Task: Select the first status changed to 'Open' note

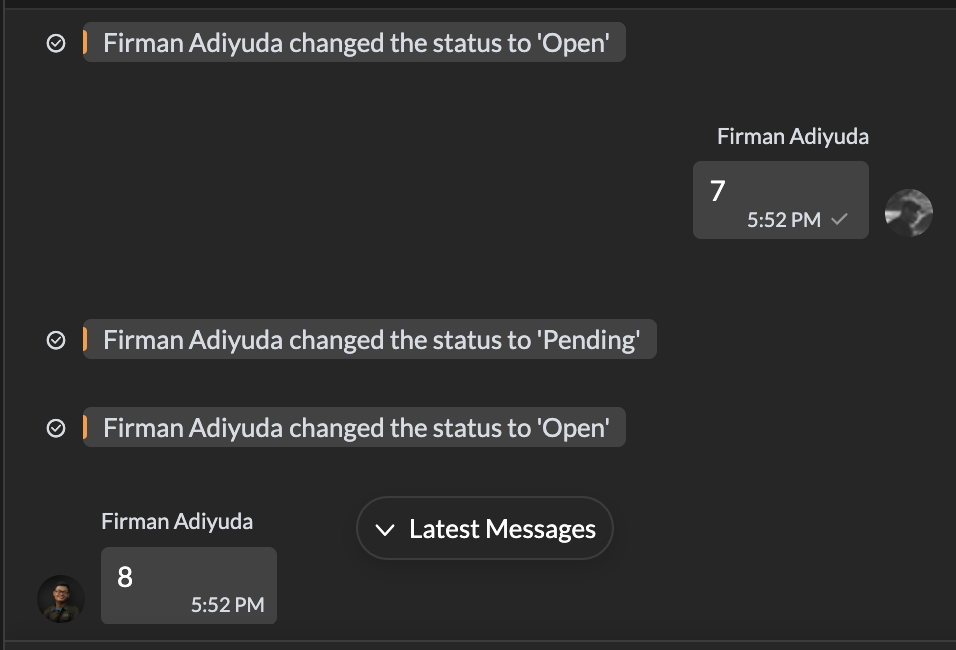Action: (355, 43)
